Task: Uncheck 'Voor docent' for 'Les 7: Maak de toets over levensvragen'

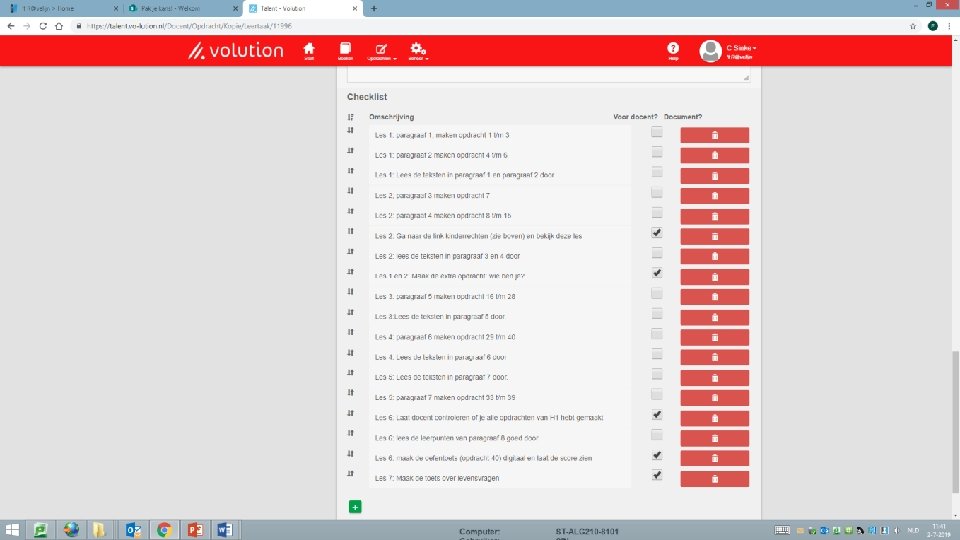Action: pos(656,475)
